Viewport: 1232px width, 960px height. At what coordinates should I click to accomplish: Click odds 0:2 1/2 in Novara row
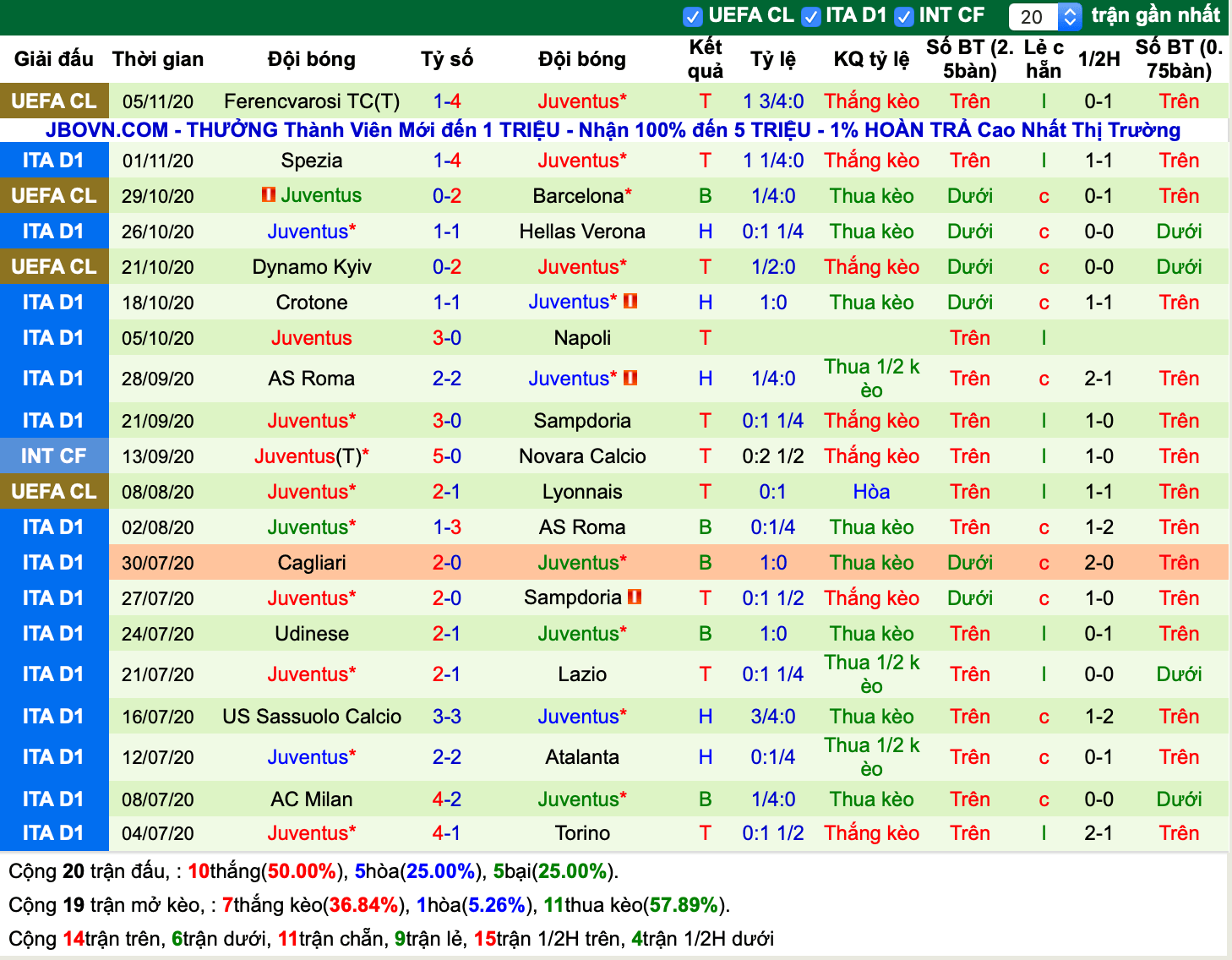coord(773,456)
